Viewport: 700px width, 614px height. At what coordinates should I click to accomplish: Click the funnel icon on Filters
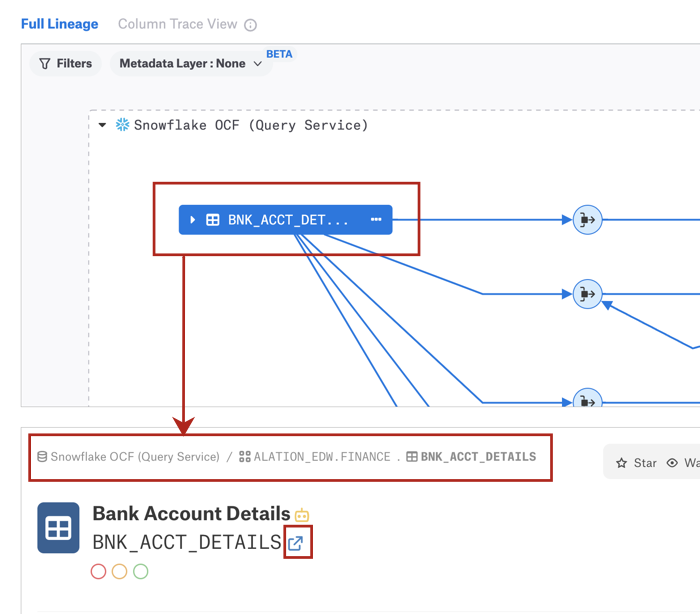coord(45,64)
